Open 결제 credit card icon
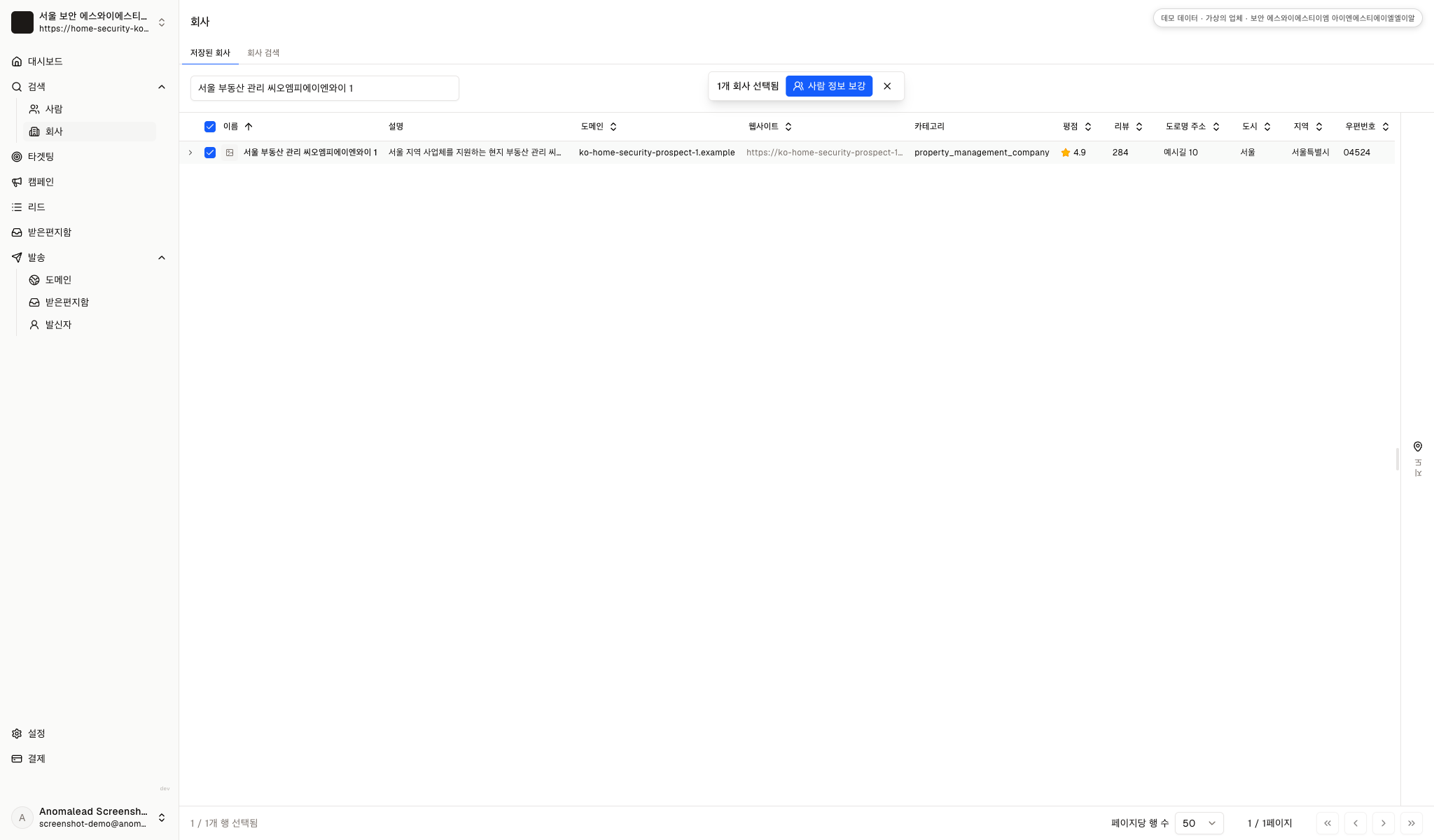The height and width of the screenshot is (840, 1434). pyautogui.click(x=17, y=759)
